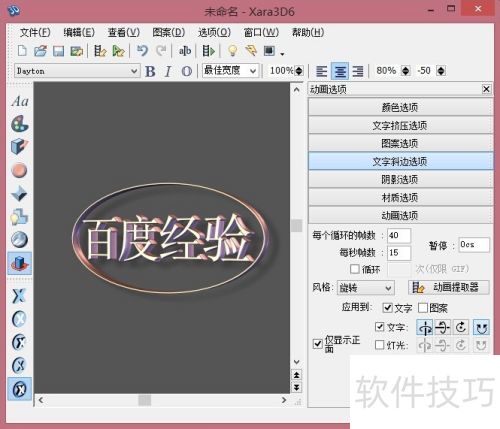
Task: Open the 查看(V) menu
Action: (x=124, y=33)
